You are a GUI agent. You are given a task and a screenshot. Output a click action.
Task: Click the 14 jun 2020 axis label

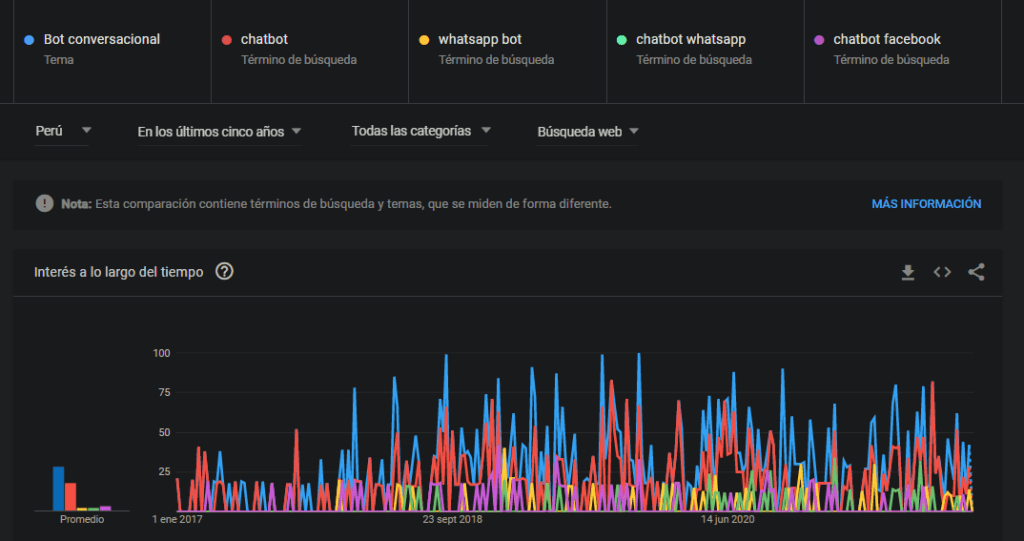[x=728, y=519]
